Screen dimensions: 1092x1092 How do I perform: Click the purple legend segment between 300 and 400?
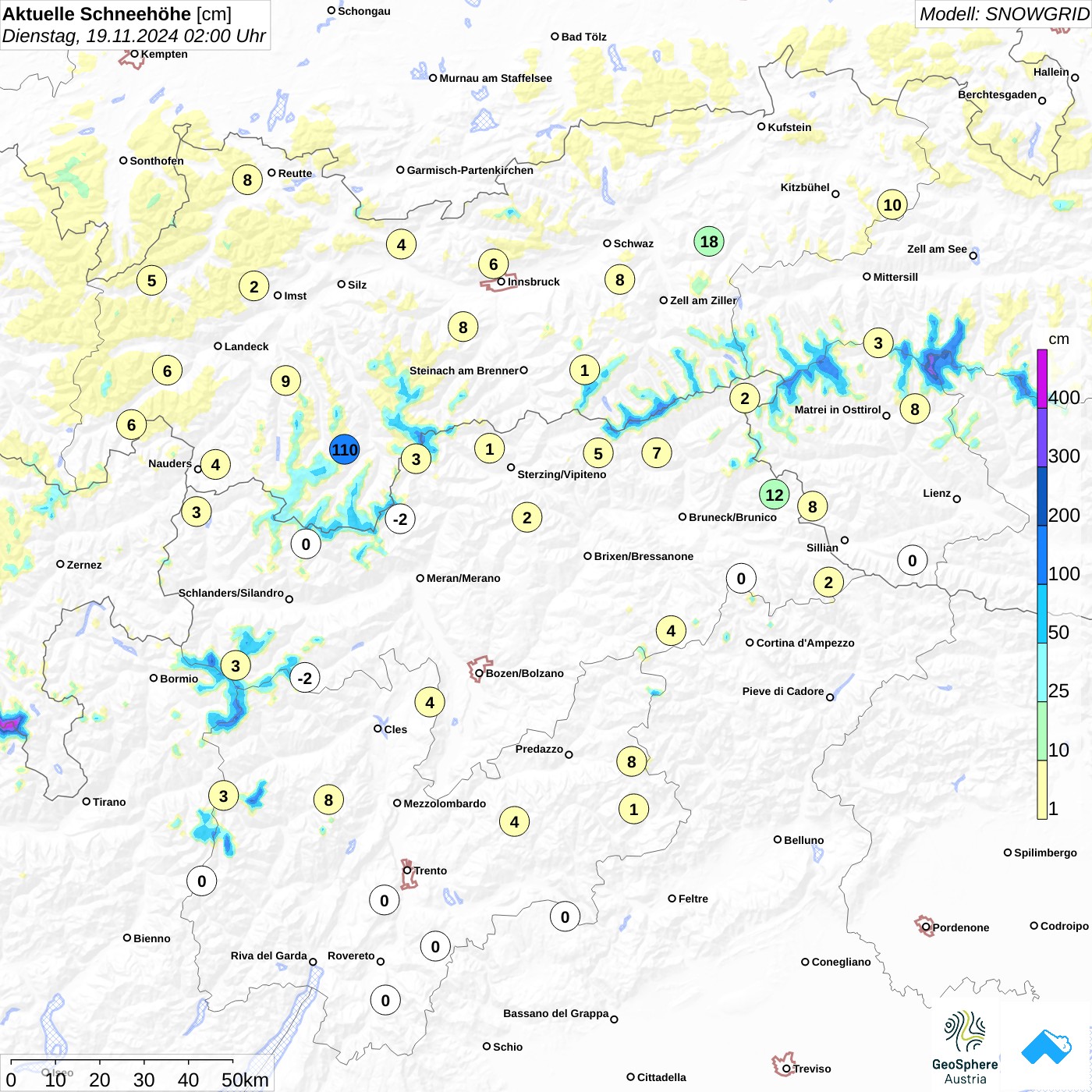1042,437
